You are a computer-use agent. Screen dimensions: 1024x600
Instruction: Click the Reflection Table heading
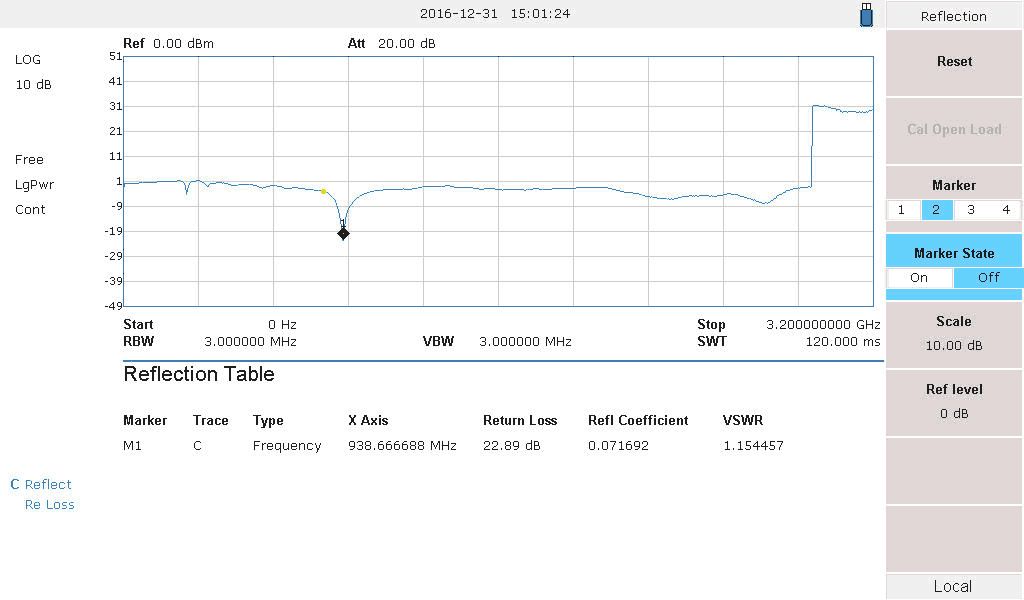pos(199,374)
